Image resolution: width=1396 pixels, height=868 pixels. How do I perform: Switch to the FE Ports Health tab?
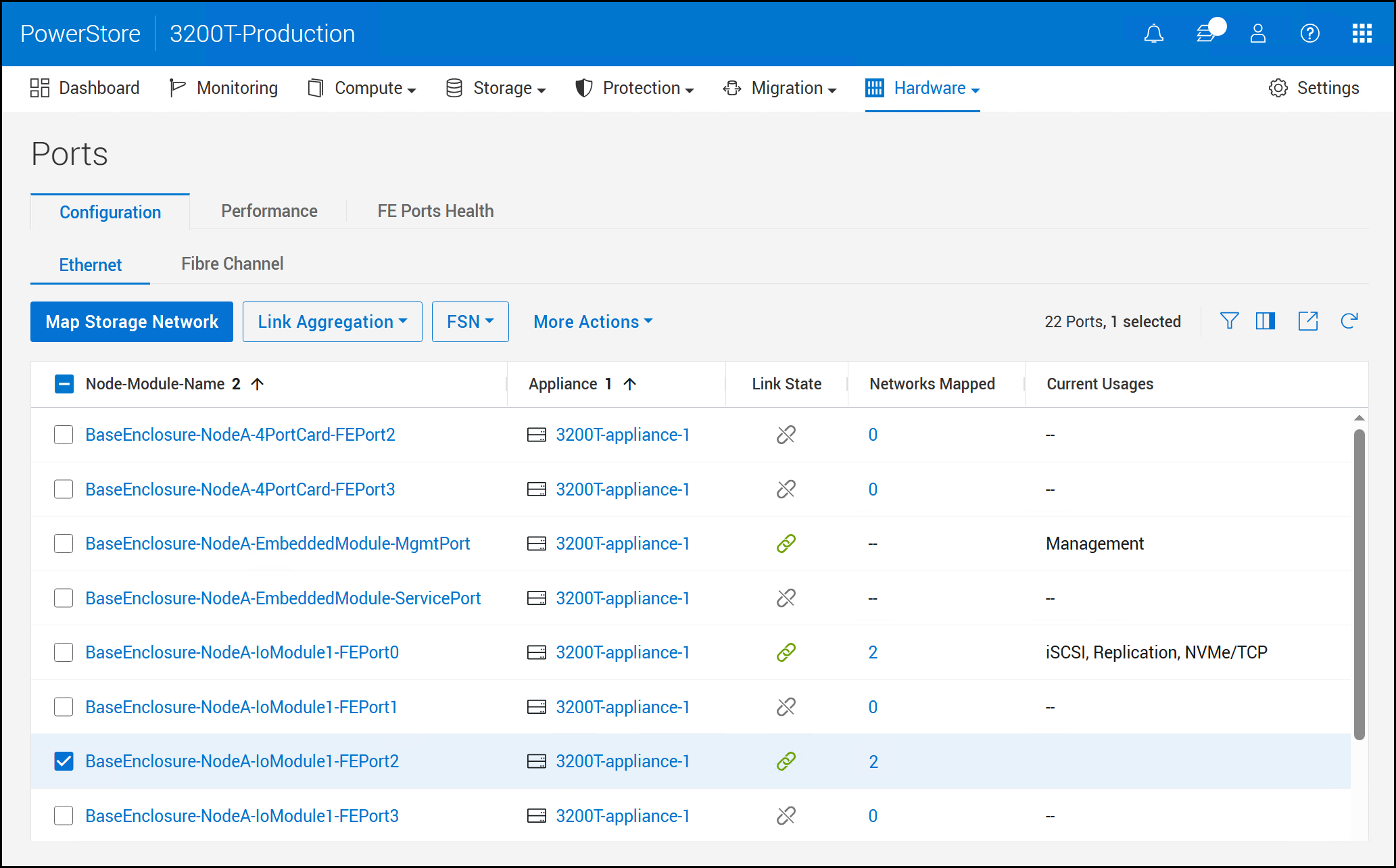[x=435, y=211]
